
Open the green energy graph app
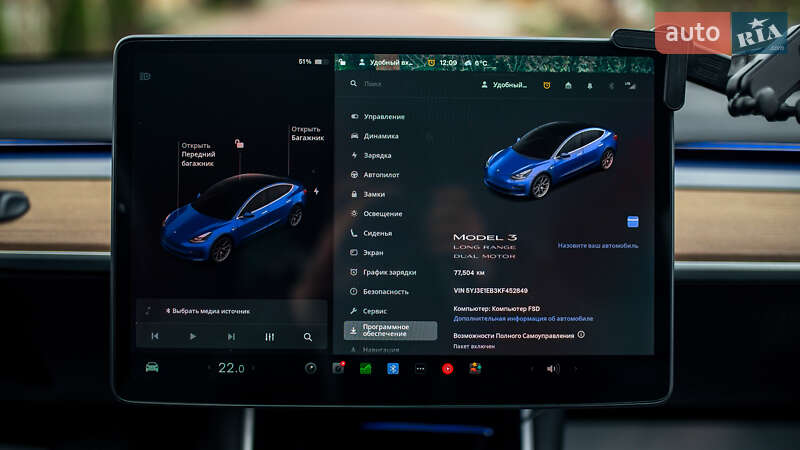(x=365, y=368)
